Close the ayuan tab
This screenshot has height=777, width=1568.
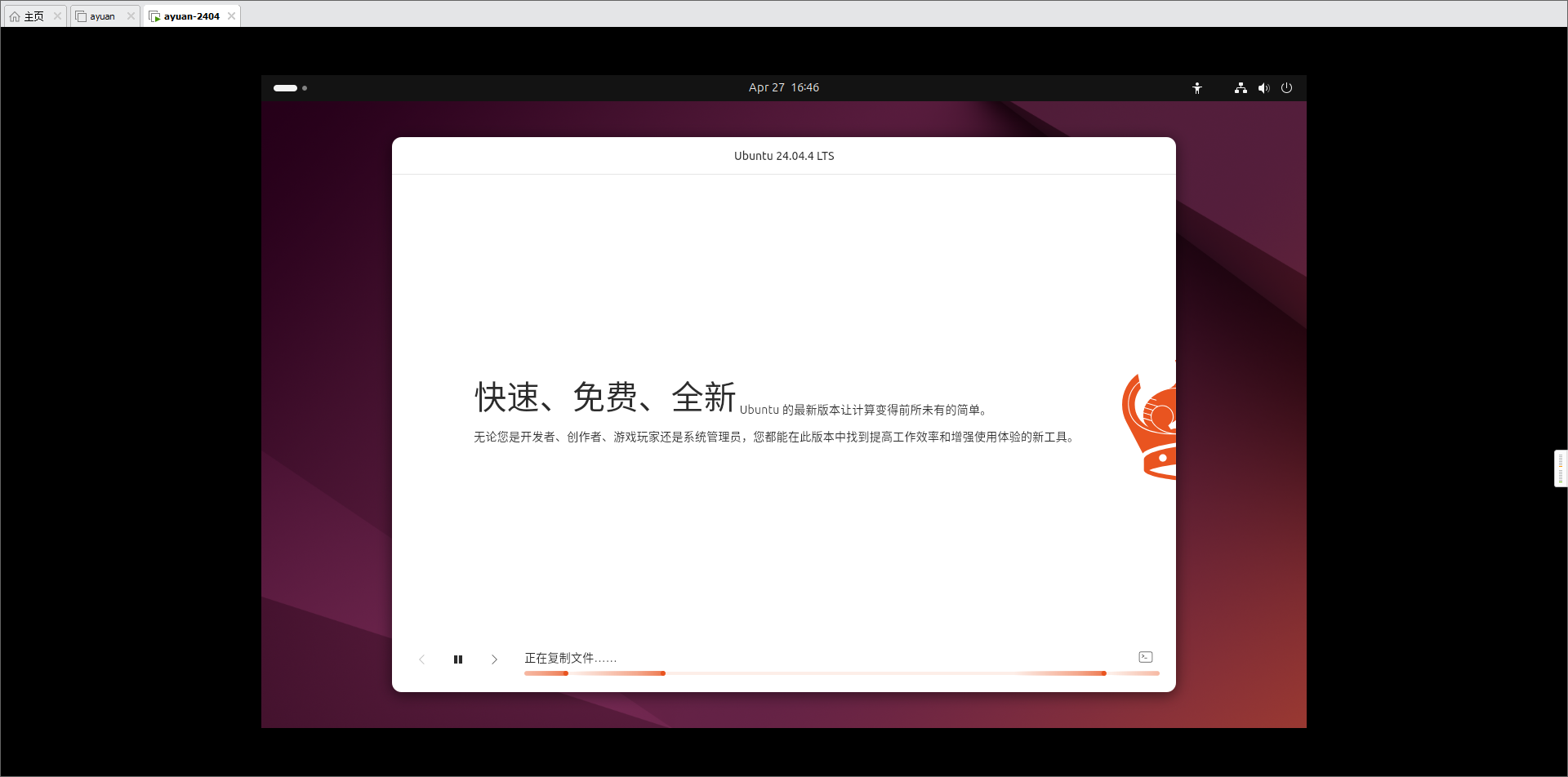(131, 16)
